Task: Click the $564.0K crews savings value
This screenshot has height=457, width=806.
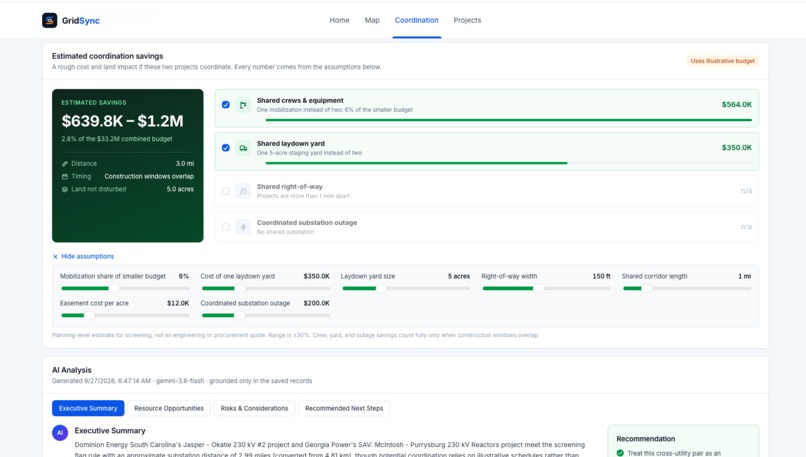Action: coord(737,104)
